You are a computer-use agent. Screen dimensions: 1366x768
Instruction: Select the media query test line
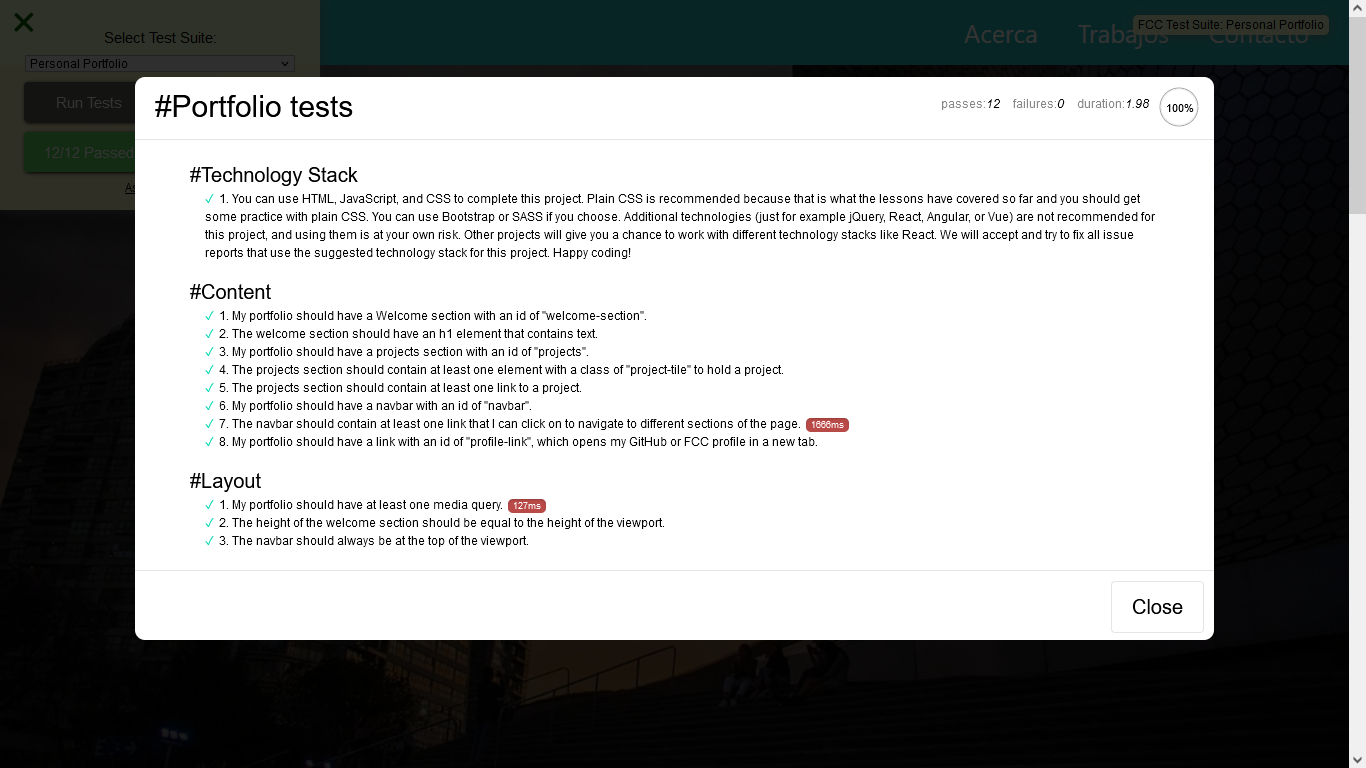point(361,505)
